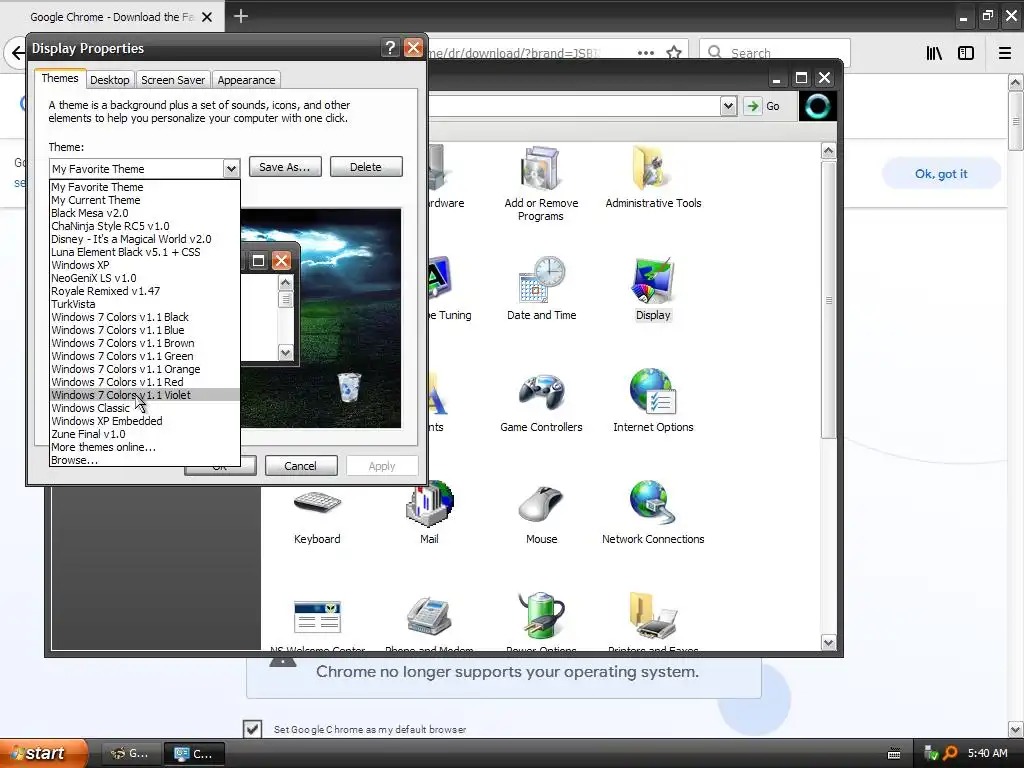Viewport: 1024px width, 768px height.
Task: Open browser hamburger menu
Action: [x=1005, y=53]
